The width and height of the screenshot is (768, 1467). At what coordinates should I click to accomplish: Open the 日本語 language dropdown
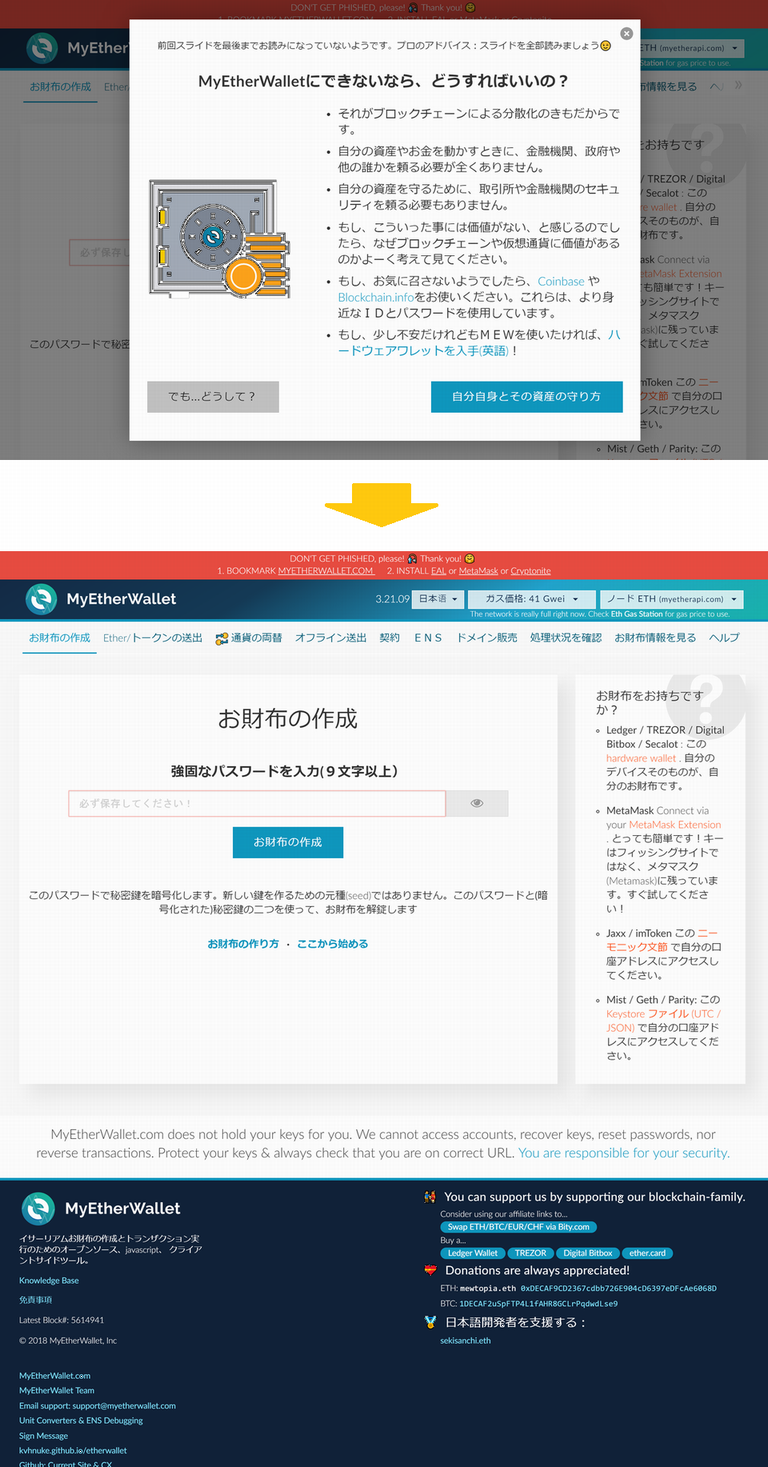(439, 599)
